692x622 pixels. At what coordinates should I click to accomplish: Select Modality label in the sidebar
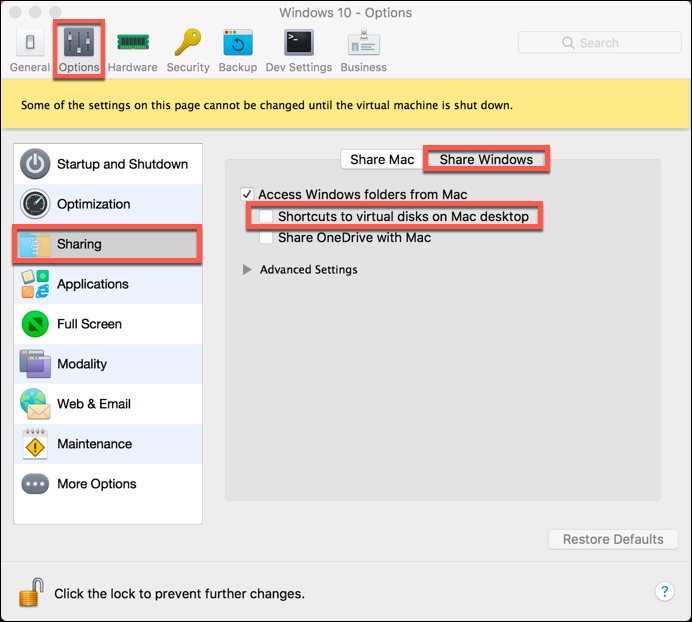pyautogui.click(x=82, y=364)
